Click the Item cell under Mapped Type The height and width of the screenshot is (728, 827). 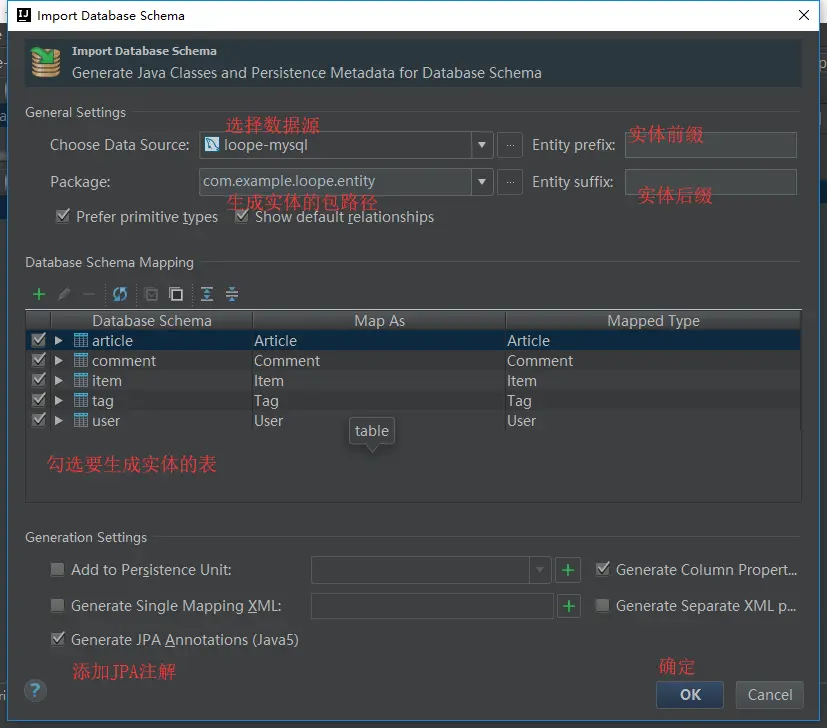point(653,381)
